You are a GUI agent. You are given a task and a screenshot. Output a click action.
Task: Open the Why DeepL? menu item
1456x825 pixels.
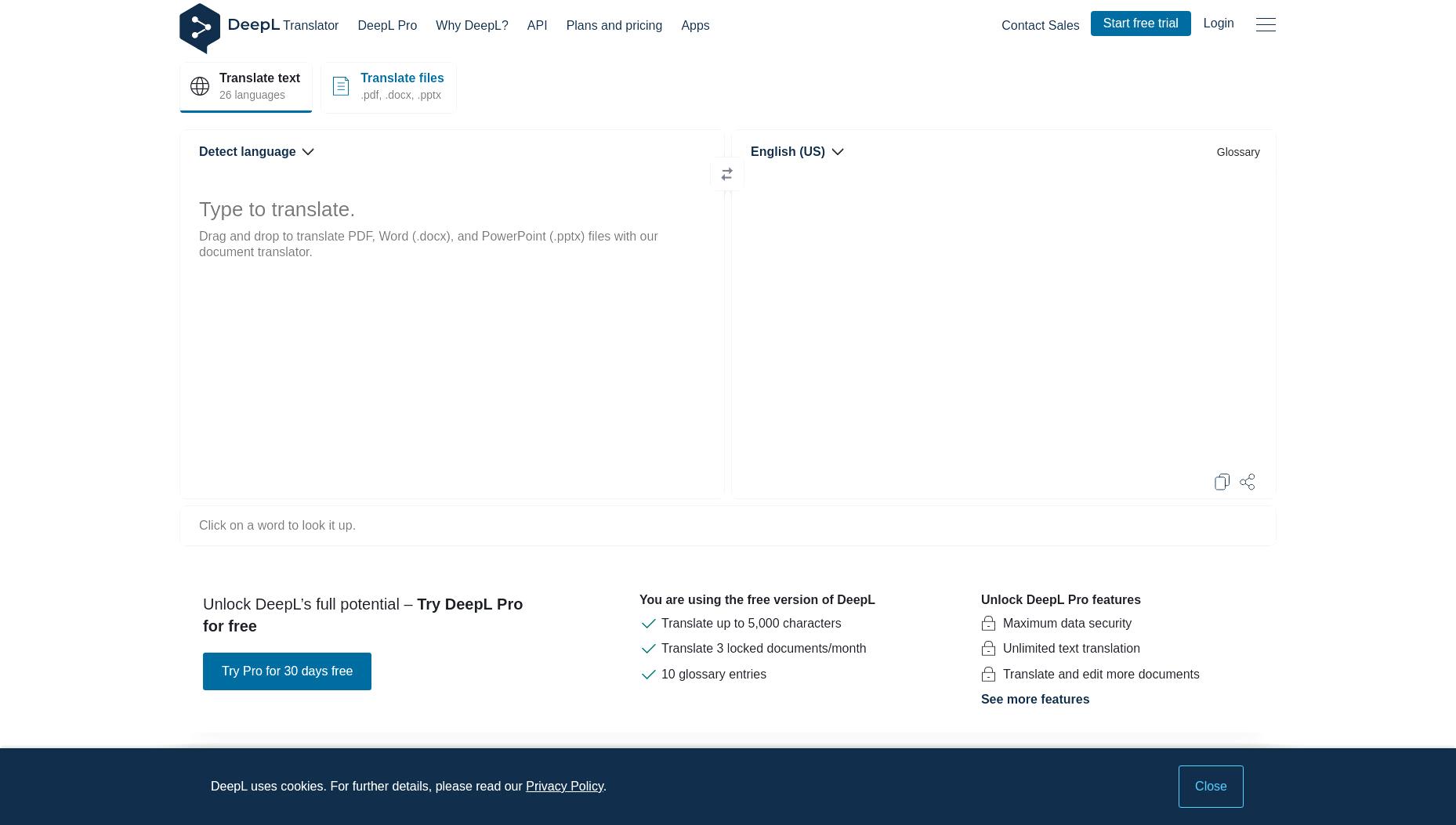coord(472,26)
